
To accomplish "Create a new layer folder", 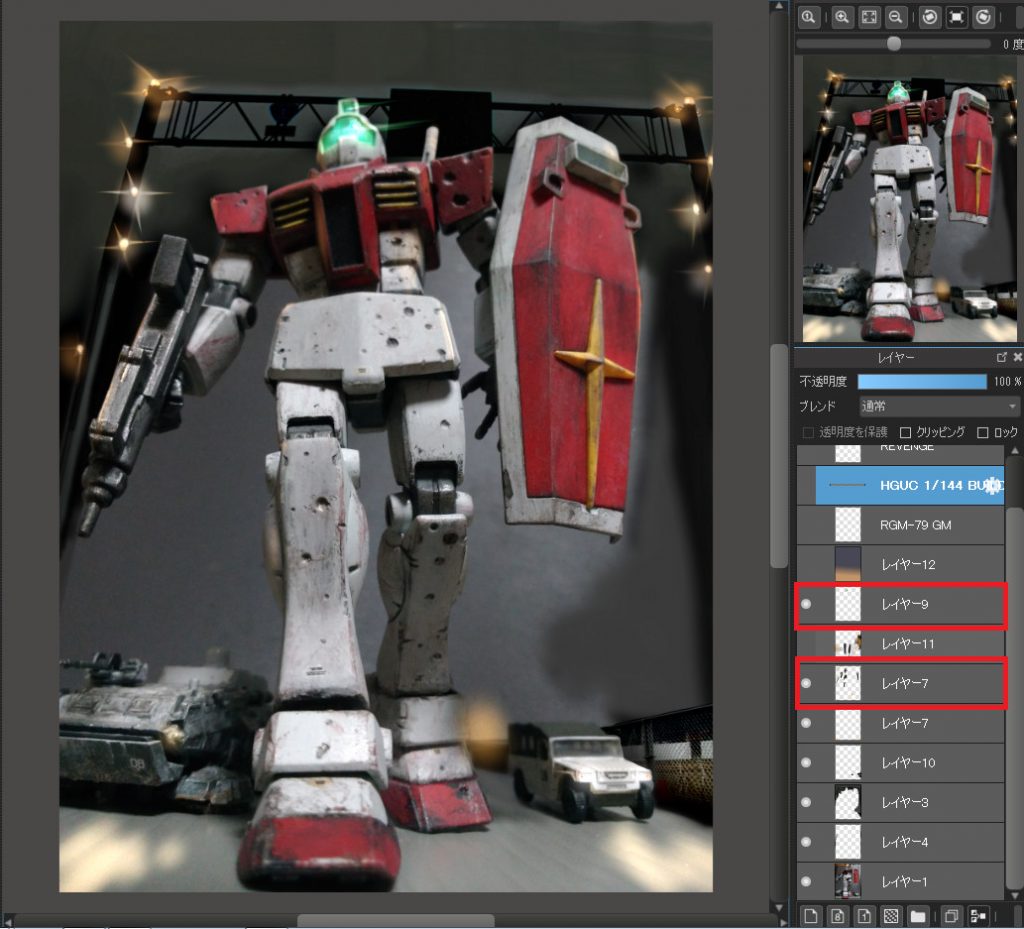I will [917, 915].
